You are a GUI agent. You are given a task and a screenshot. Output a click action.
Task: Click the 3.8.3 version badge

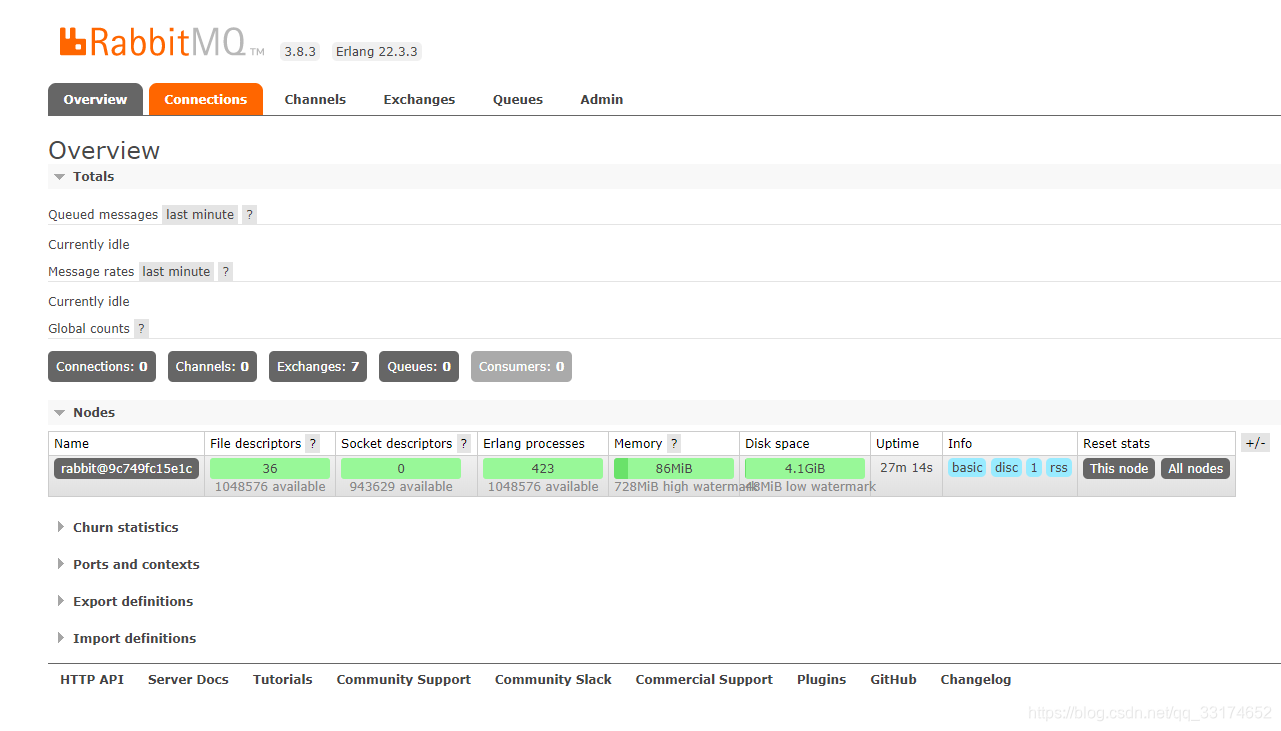click(300, 51)
